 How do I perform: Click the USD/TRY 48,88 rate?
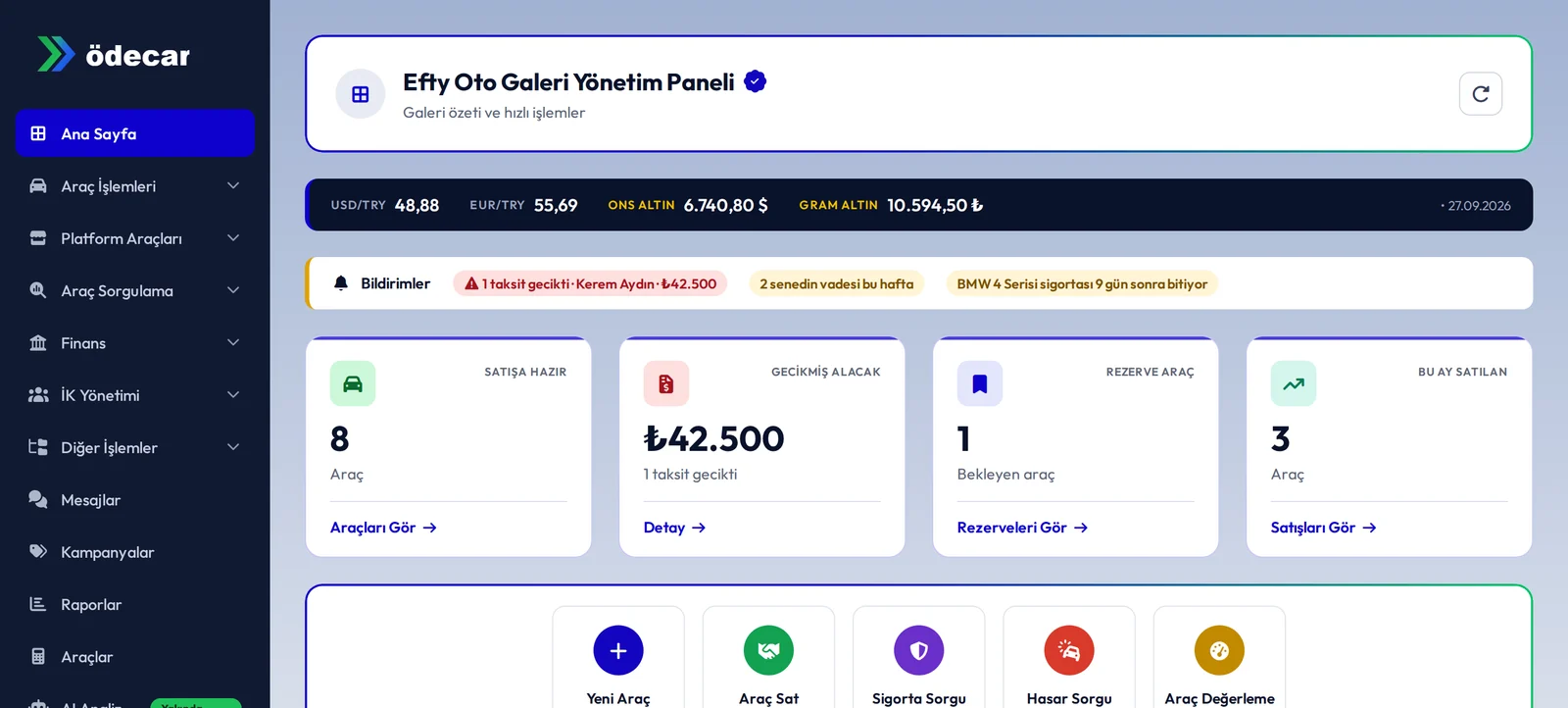[x=385, y=205]
